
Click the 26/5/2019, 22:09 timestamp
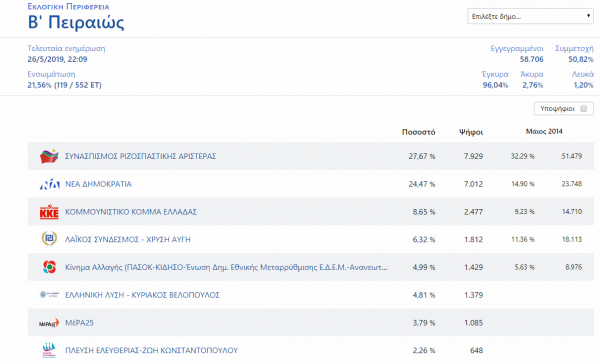[57, 59]
